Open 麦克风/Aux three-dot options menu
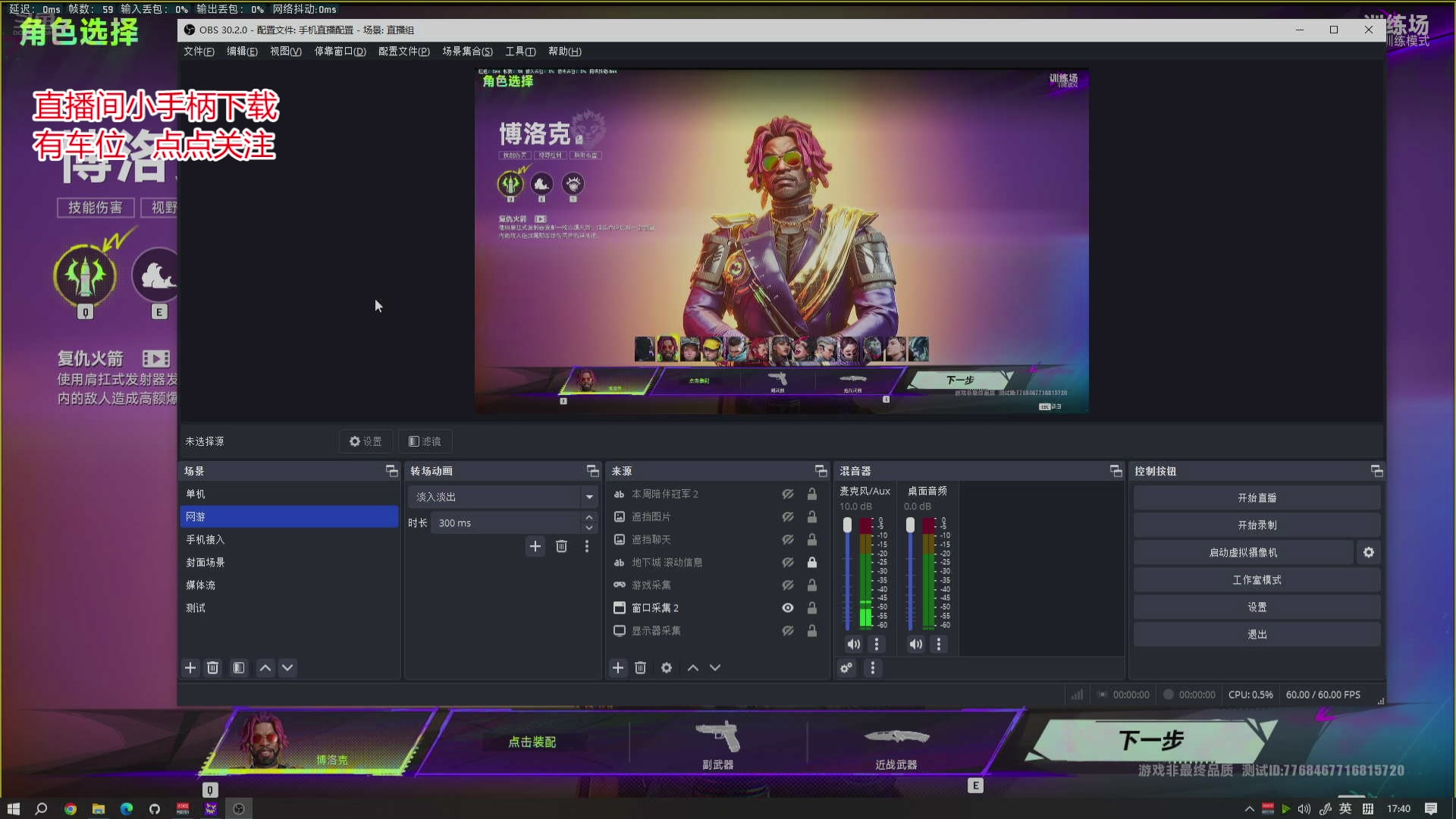Viewport: 1456px width, 819px height. tap(877, 645)
